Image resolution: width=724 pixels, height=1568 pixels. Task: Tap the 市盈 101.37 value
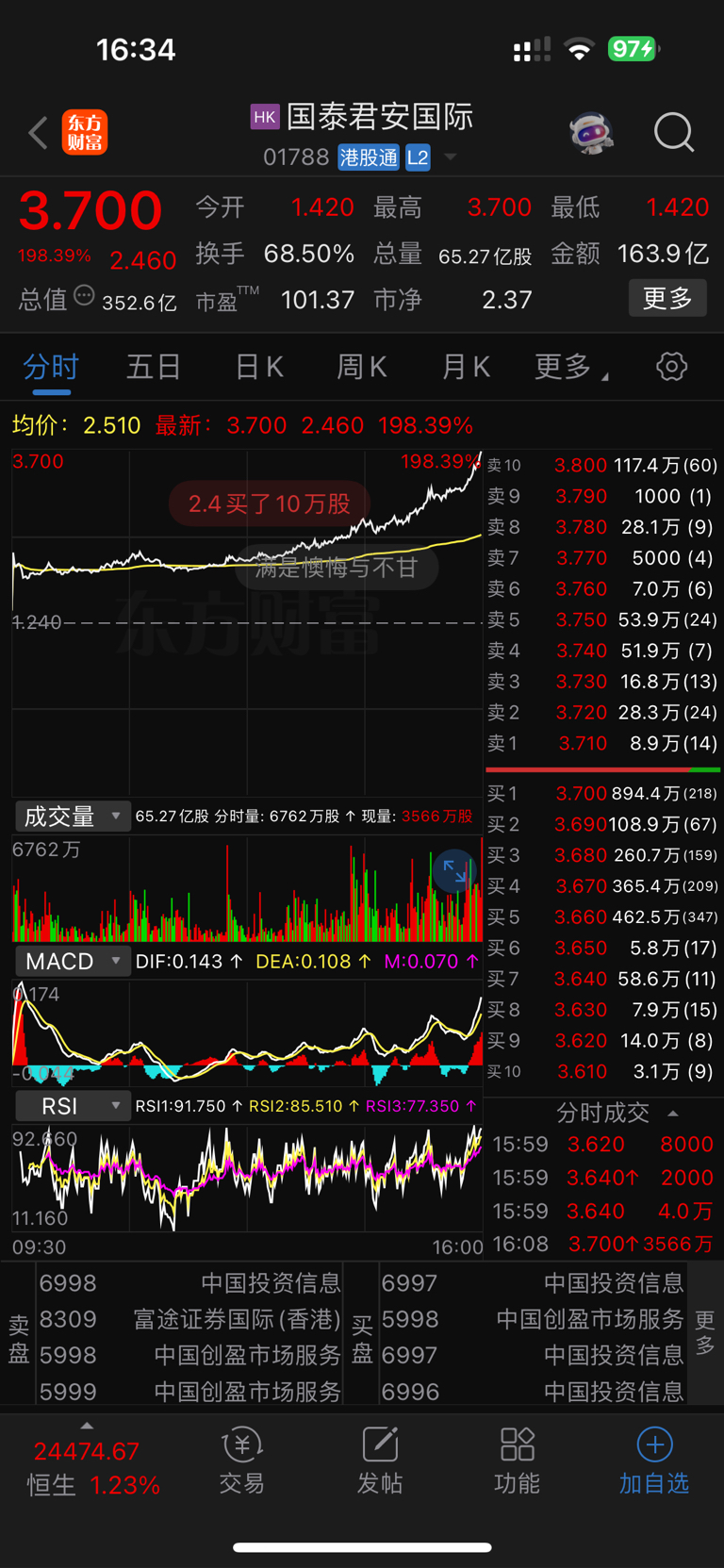click(318, 300)
